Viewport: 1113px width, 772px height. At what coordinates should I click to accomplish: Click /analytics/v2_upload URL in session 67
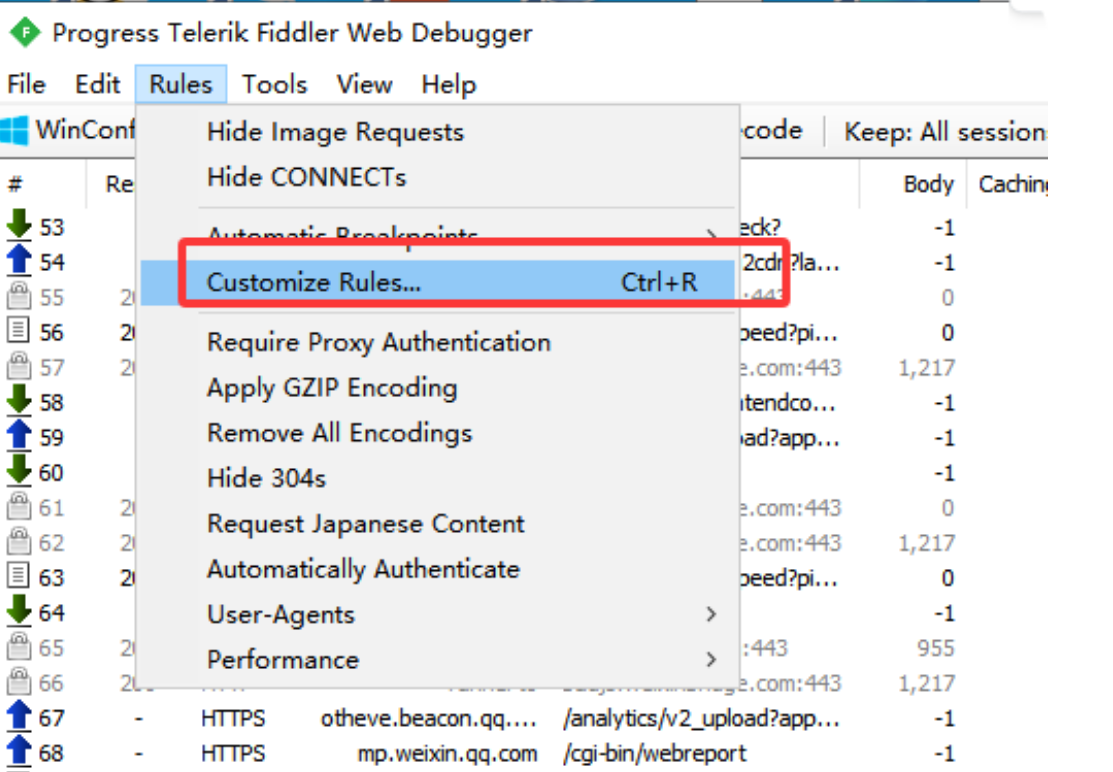(701, 719)
